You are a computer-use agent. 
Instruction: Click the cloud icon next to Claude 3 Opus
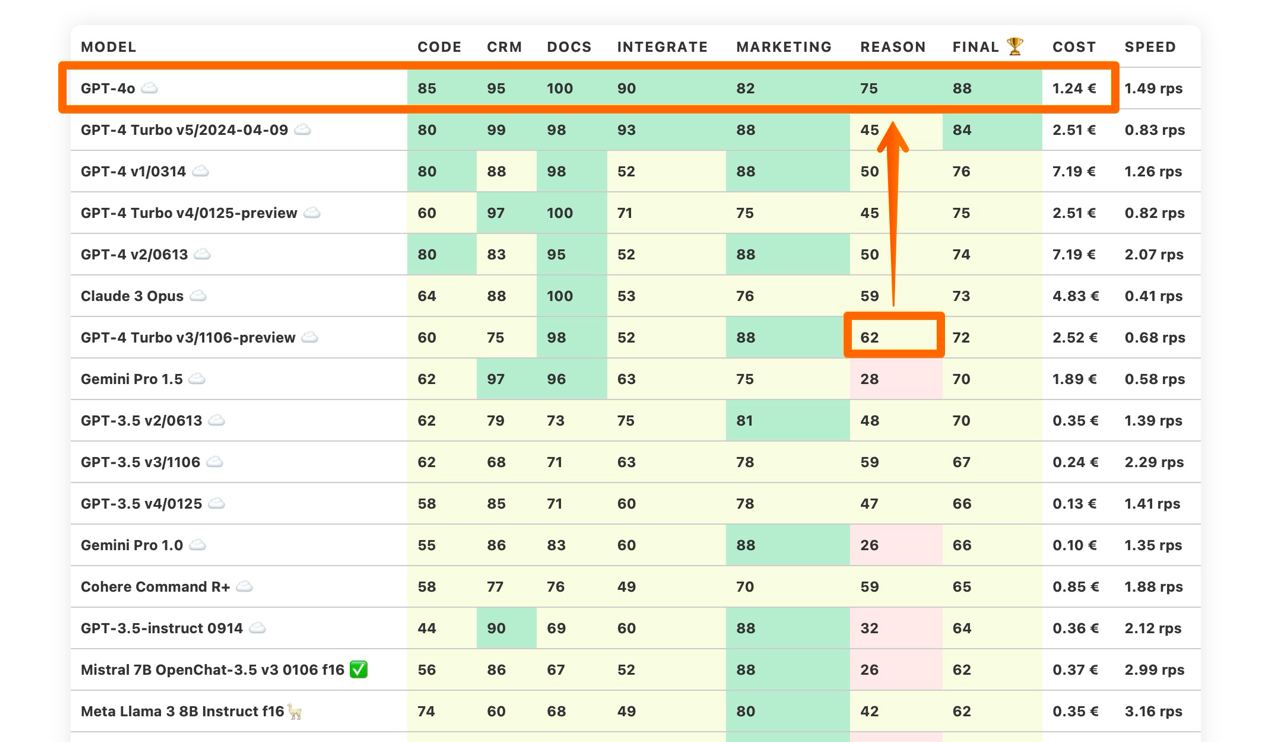pos(198,296)
